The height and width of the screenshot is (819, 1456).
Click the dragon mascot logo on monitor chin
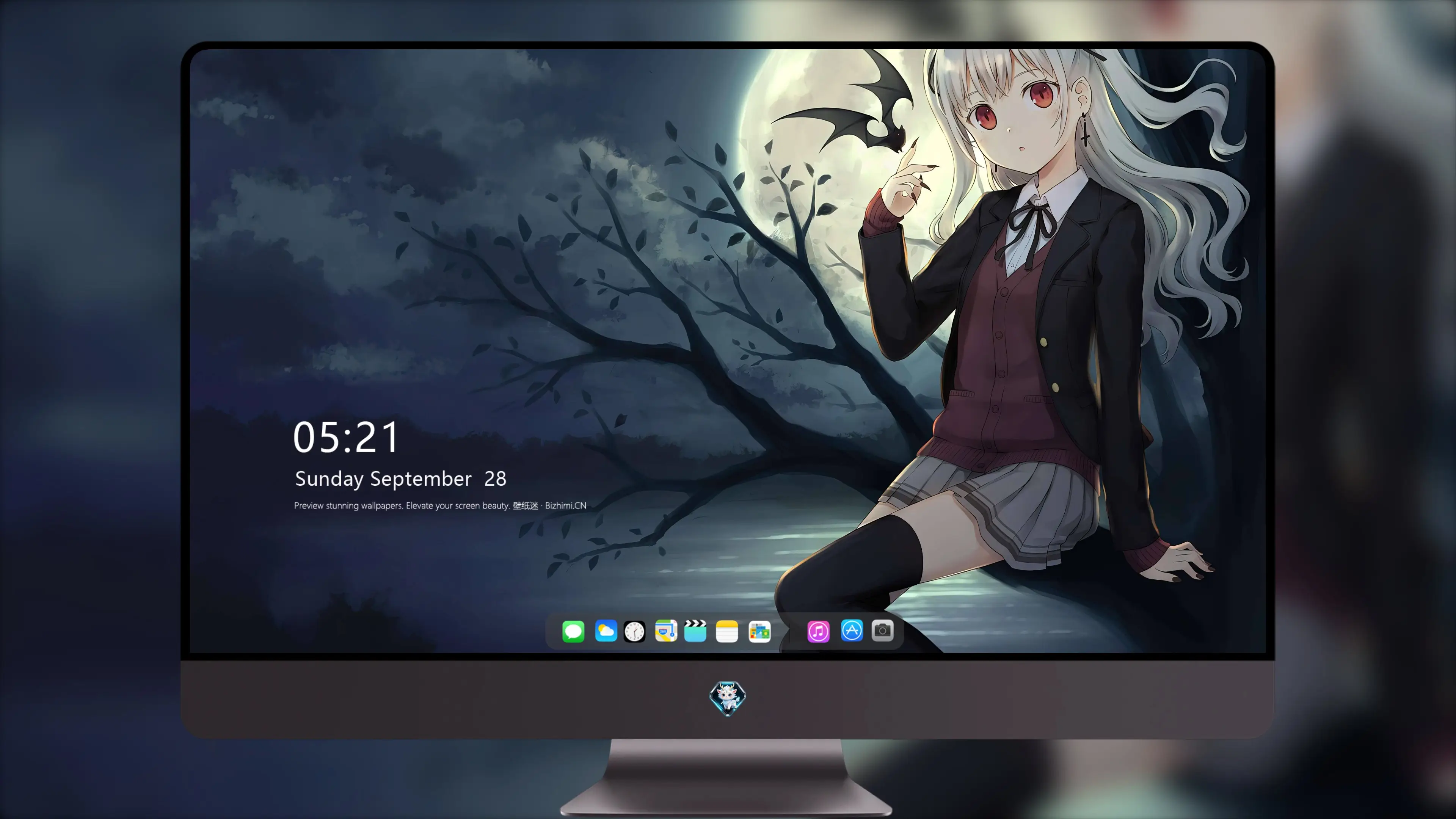728,698
